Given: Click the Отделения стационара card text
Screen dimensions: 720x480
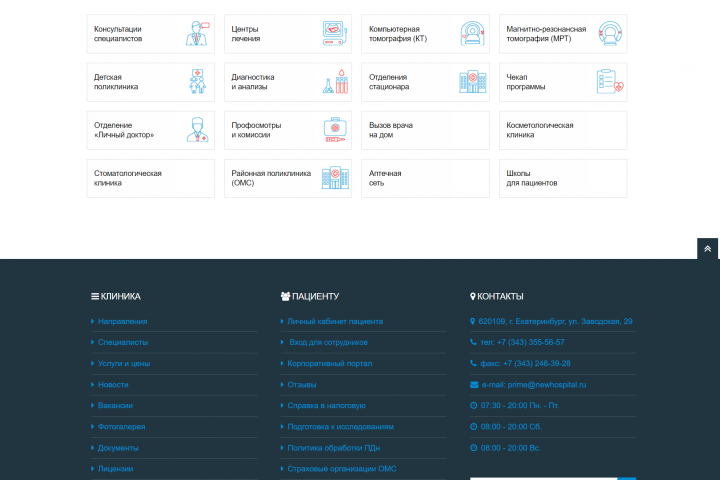Looking at the screenshot, I should [x=389, y=82].
